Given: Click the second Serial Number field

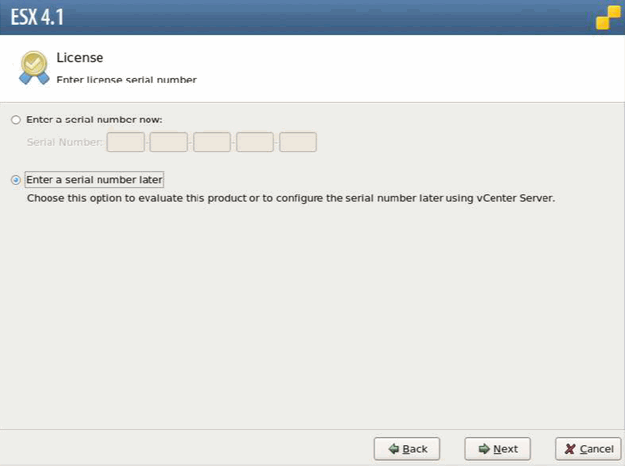Looking at the screenshot, I should 169,142.
